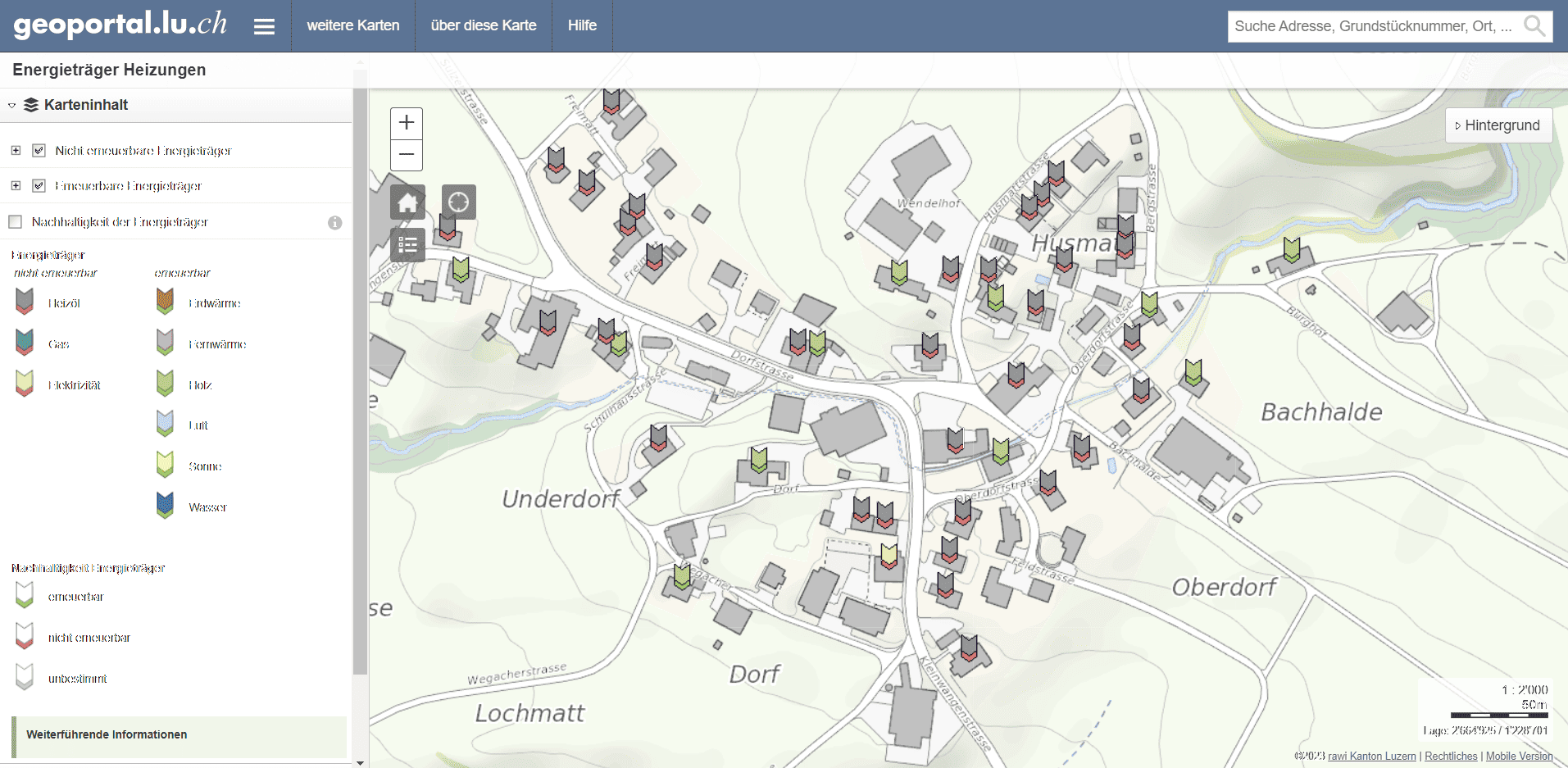Click the Sonne legend marker icon
The image size is (1568, 768).
[165, 465]
